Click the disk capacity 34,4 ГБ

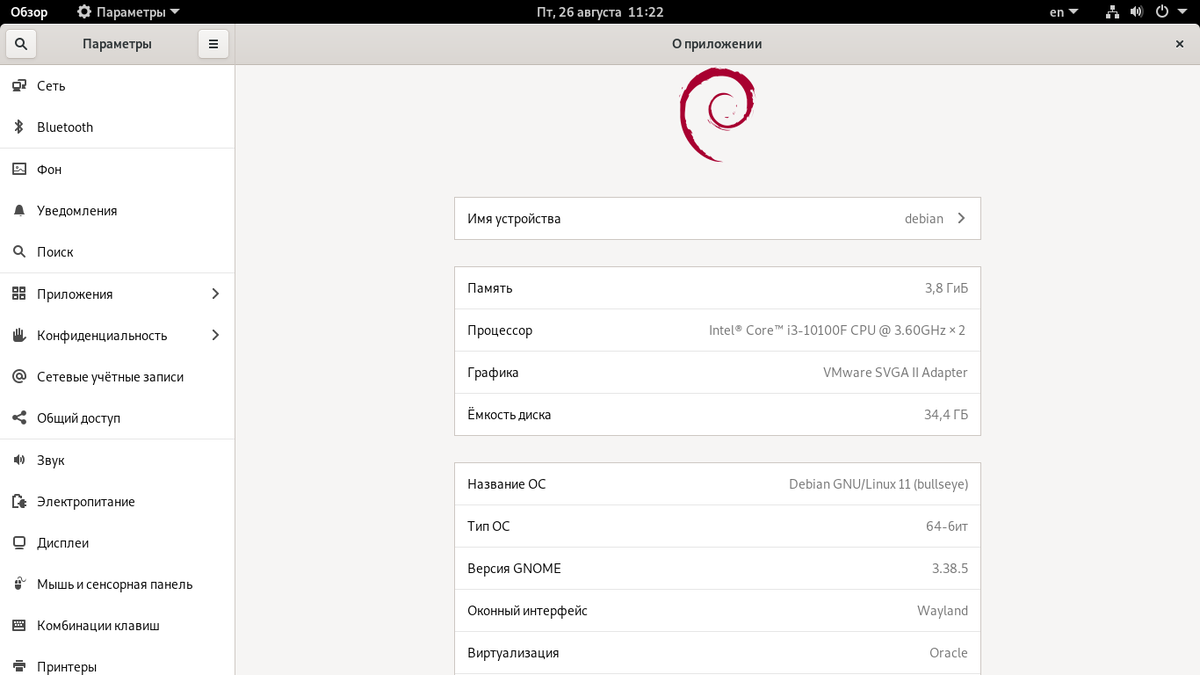[x=946, y=414]
